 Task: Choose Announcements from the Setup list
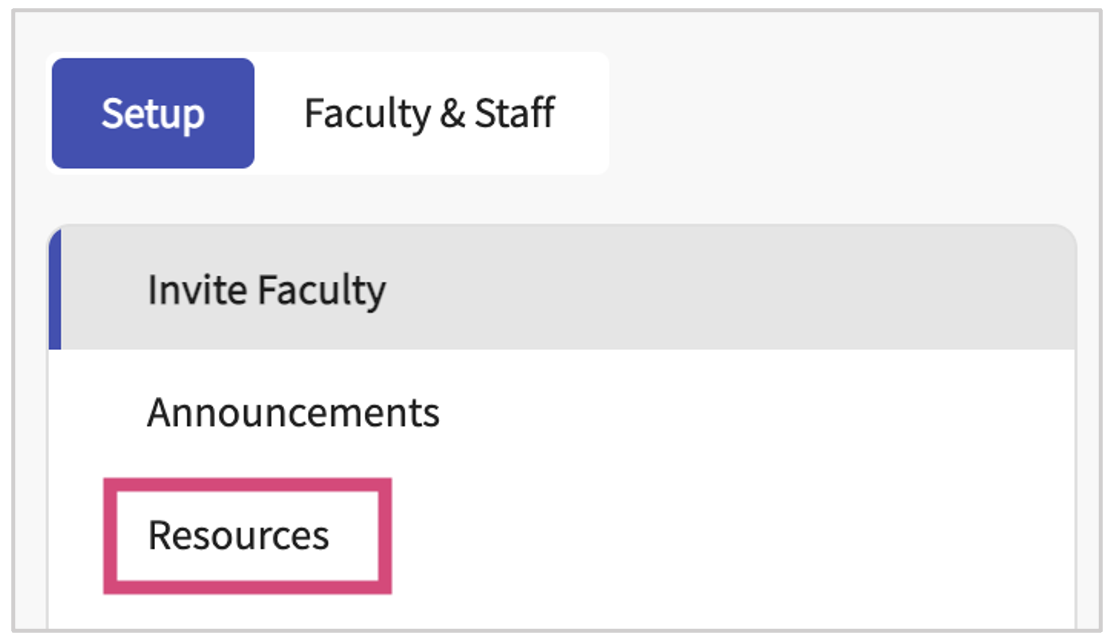293,412
